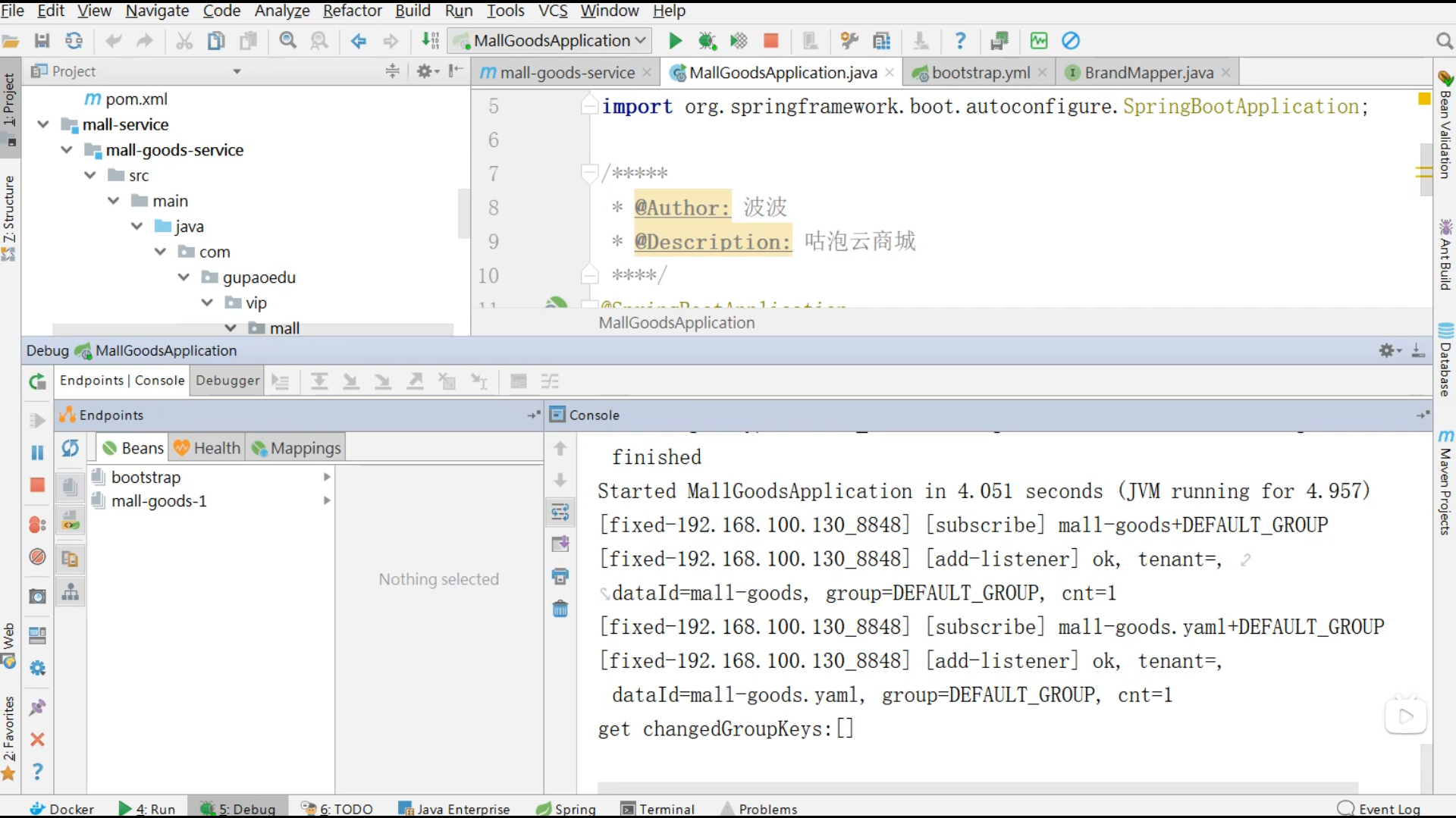Open the MallGoodsApplication run configuration dropdown

pos(551,41)
